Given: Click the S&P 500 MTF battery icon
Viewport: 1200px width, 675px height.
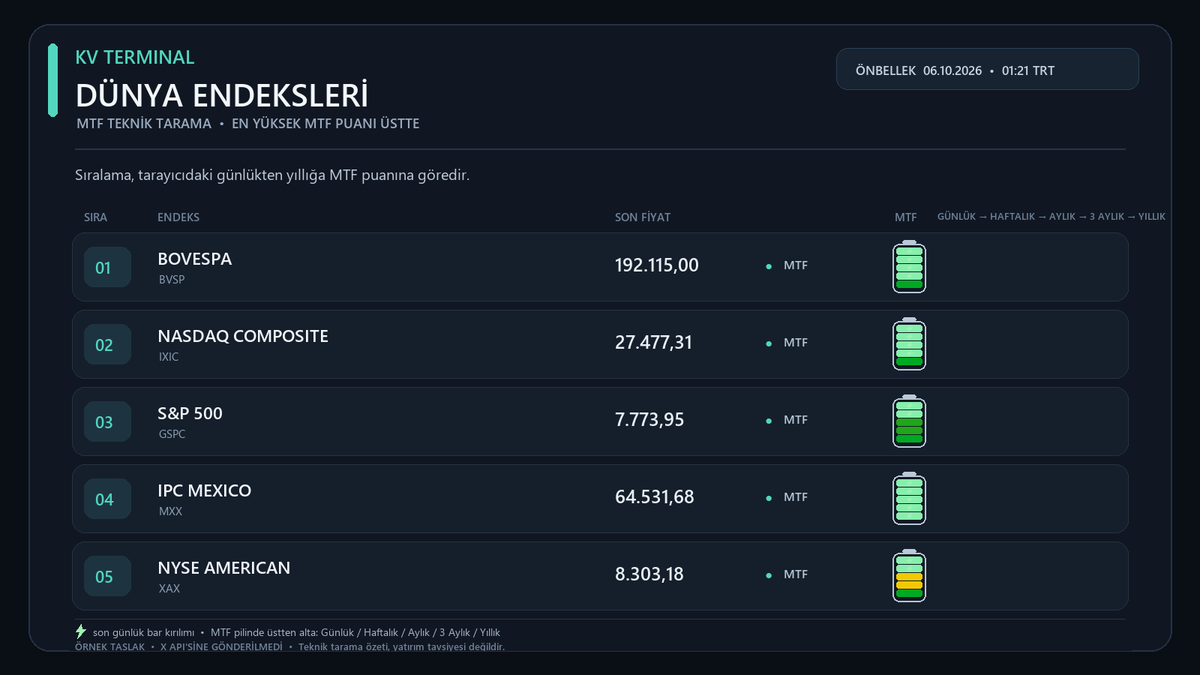Looking at the screenshot, I should [x=909, y=421].
